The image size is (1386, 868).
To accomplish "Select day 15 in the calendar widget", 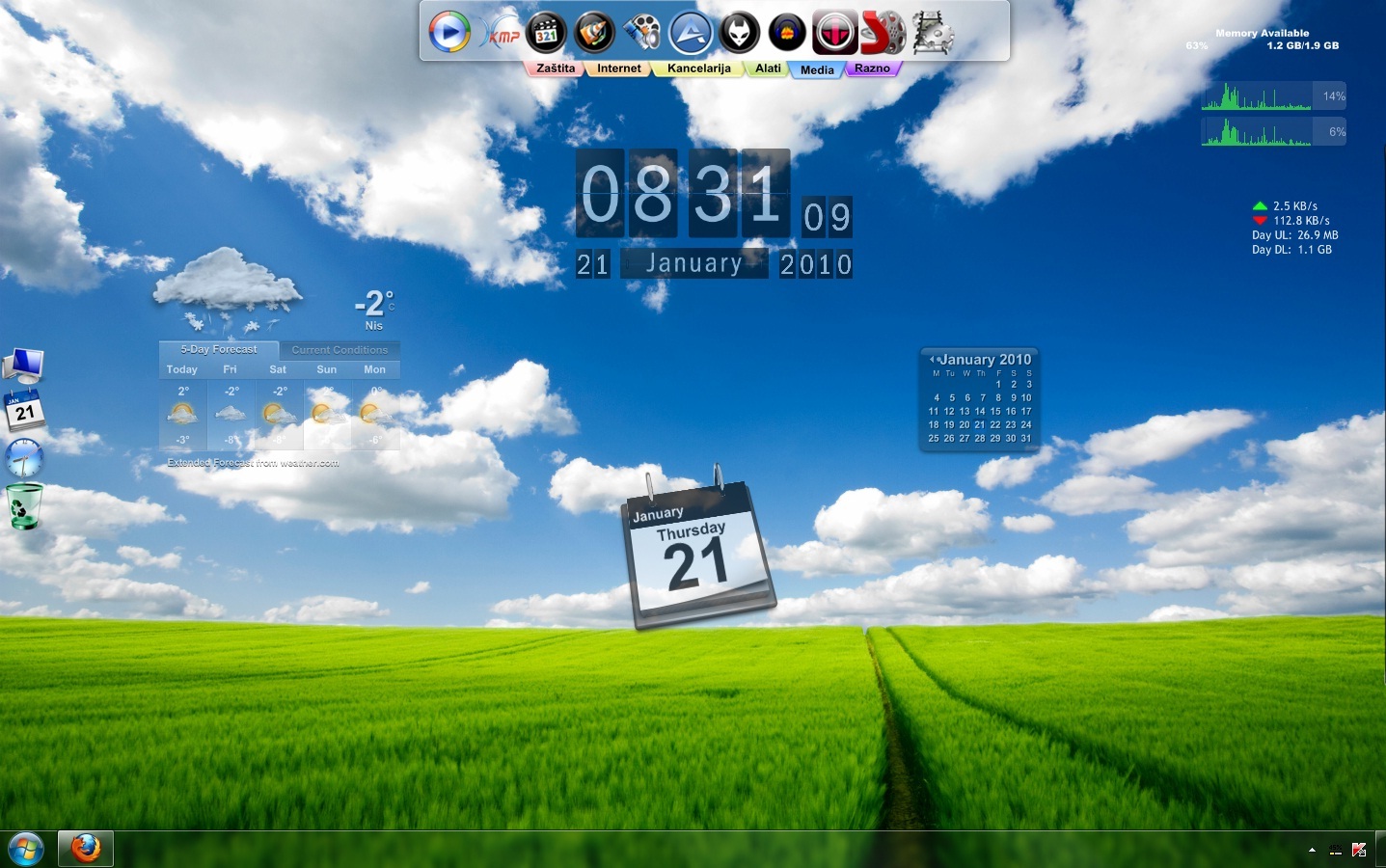I will (995, 412).
